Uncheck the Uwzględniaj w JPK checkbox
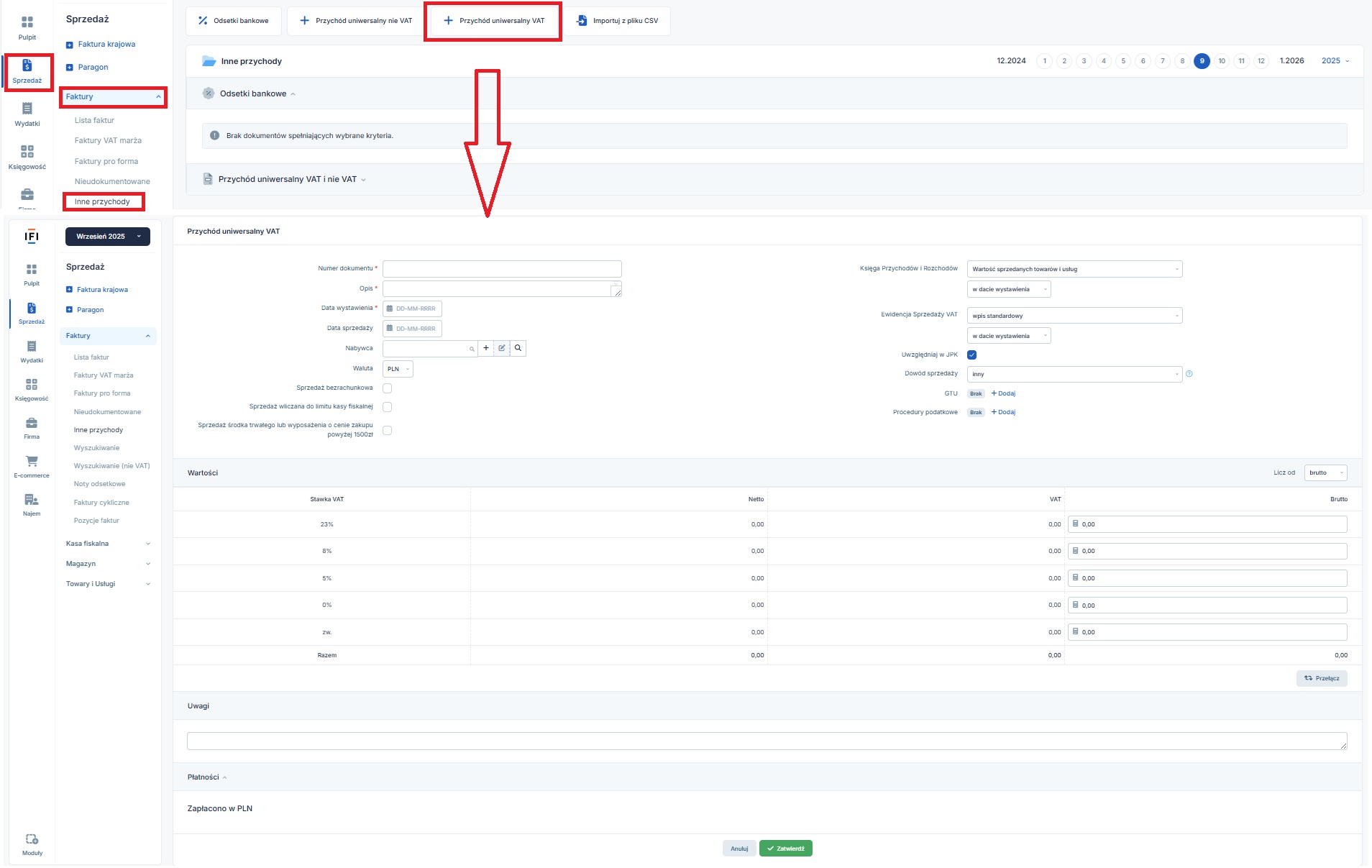Viewport: 1372px width, 868px height. click(972, 355)
